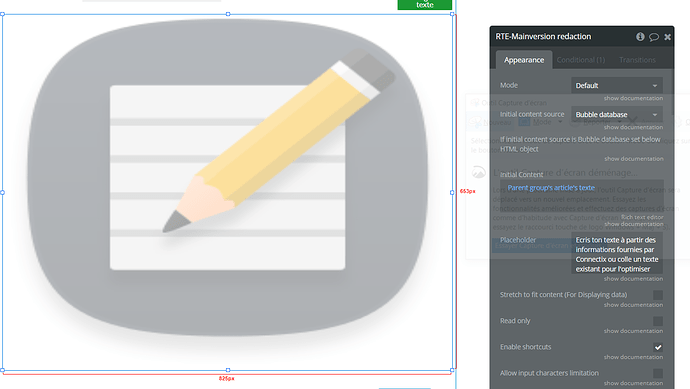Enable Allow input characters limitation checkbox
This screenshot has height=389, width=690.
pyautogui.click(x=658, y=373)
